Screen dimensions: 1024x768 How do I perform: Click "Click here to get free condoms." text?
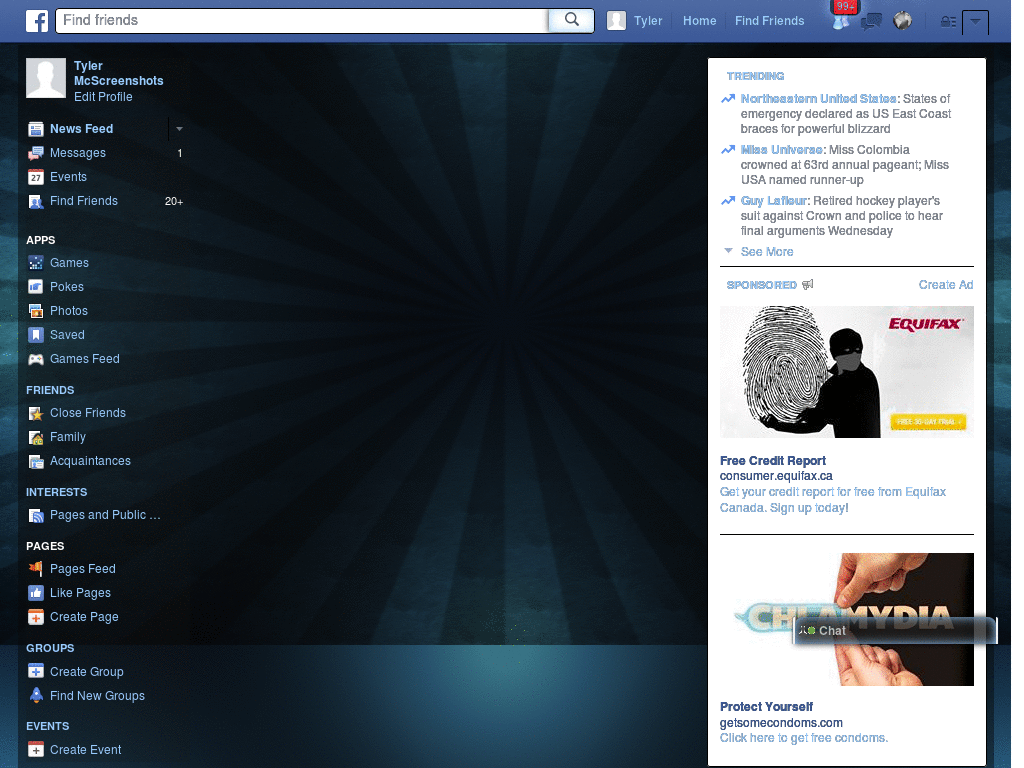pyautogui.click(x=804, y=738)
